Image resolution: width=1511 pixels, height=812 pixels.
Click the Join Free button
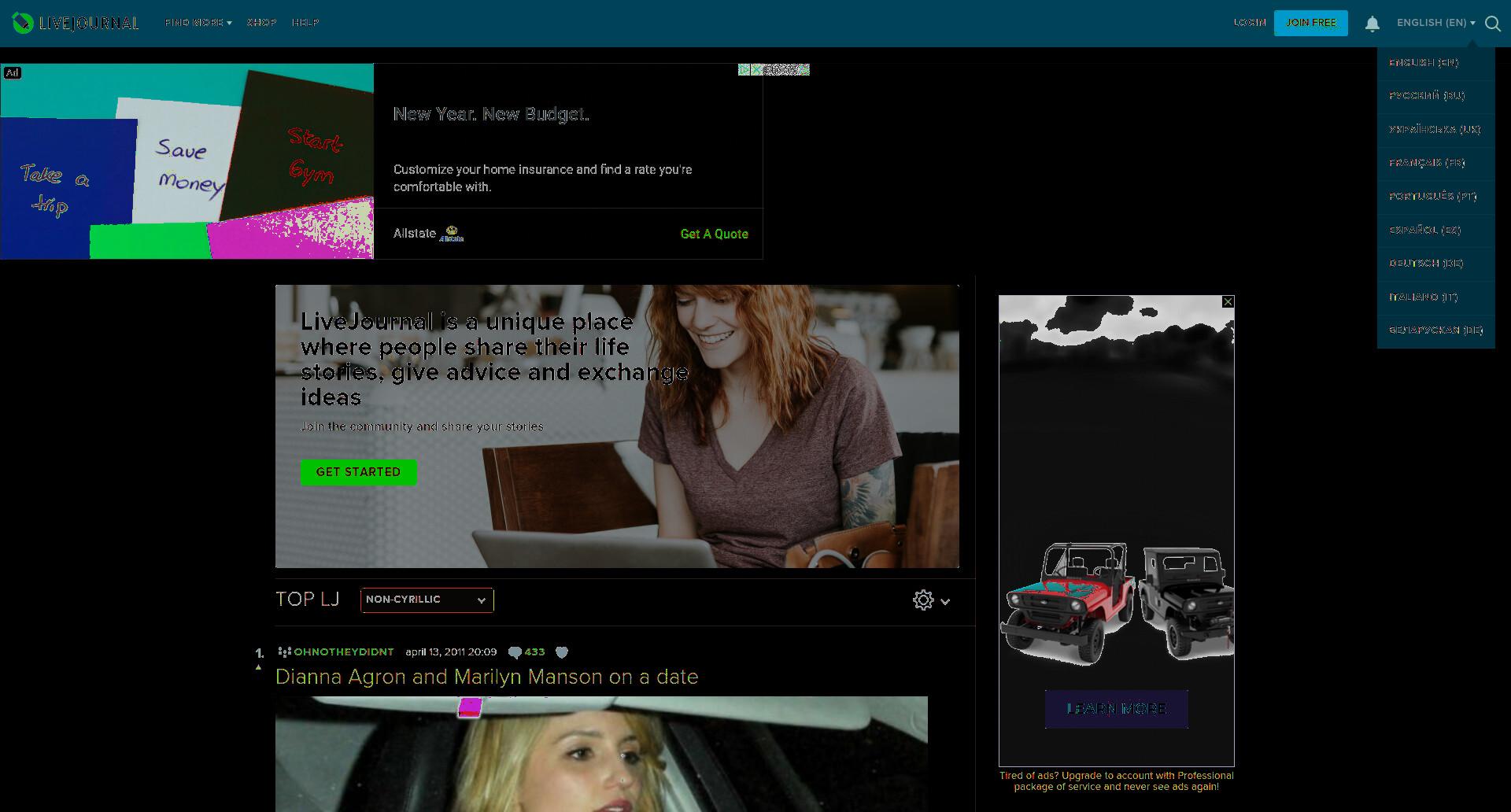tap(1311, 23)
